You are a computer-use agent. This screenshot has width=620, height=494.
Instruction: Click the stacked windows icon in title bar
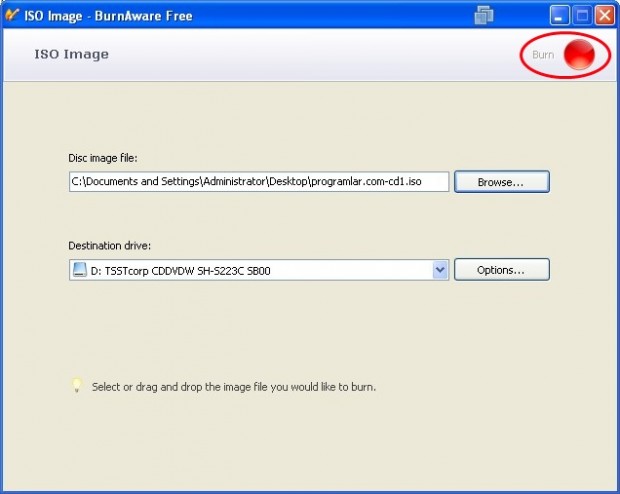point(484,15)
